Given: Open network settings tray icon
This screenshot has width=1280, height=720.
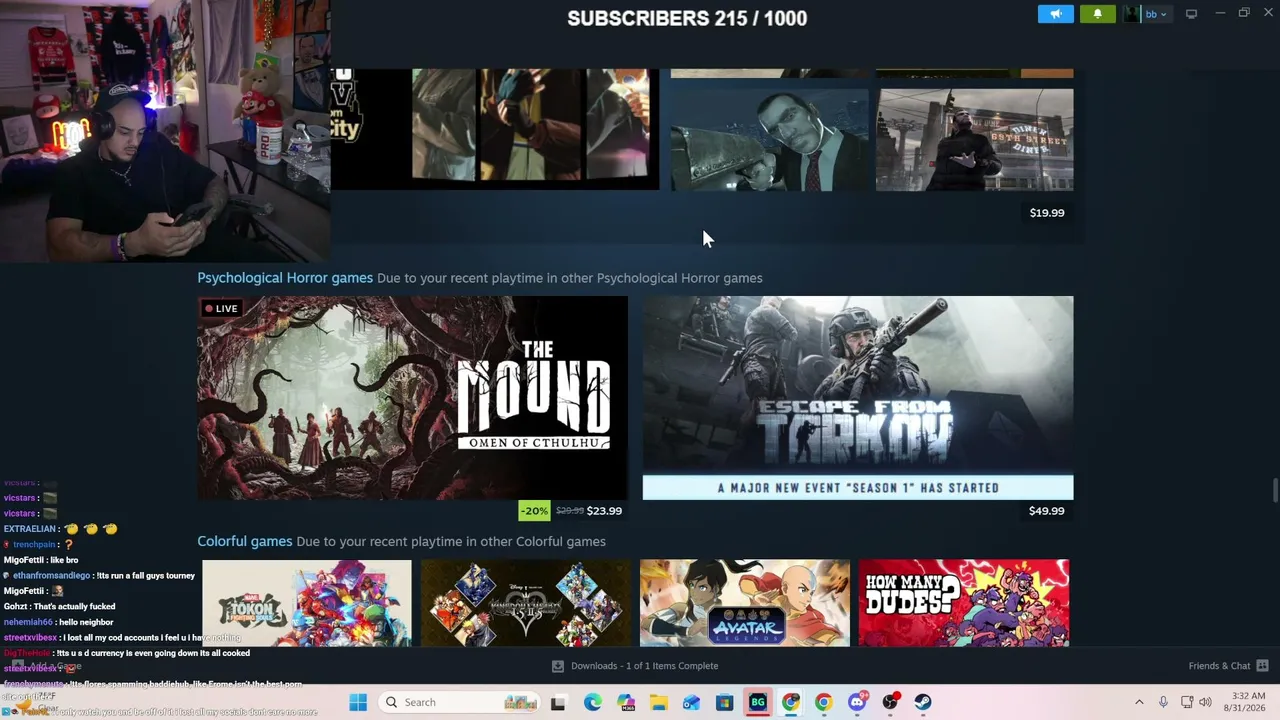Looking at the screenshot, I should click(1187, 702).
